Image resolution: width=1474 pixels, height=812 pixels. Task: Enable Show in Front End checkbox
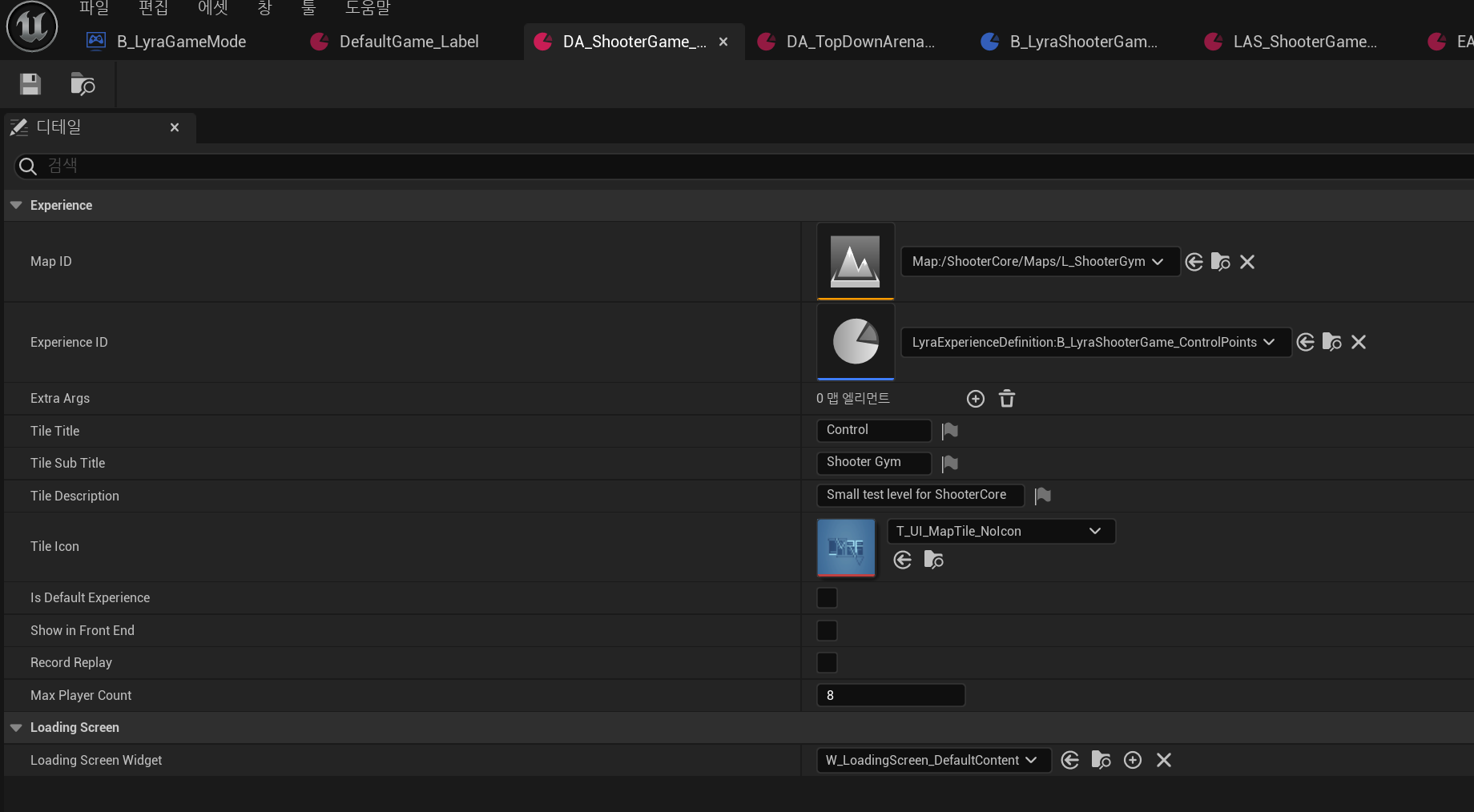(827, 631)
